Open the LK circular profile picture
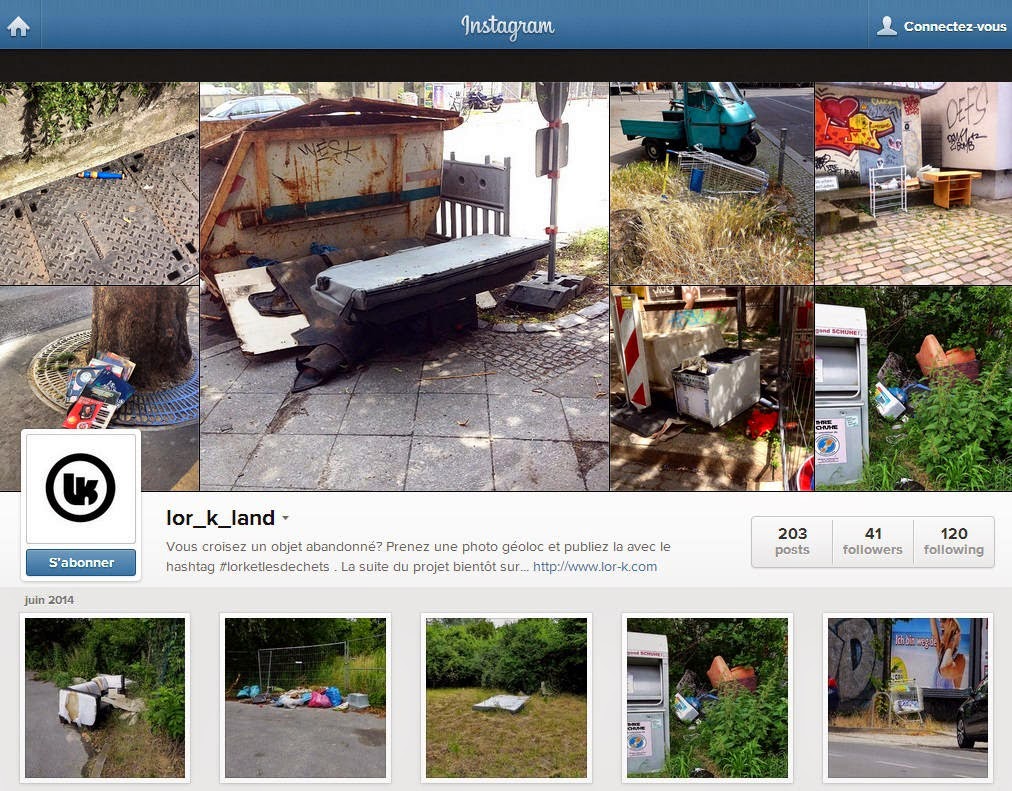Viewport: 1012px width, 791px height. point(81,488)
